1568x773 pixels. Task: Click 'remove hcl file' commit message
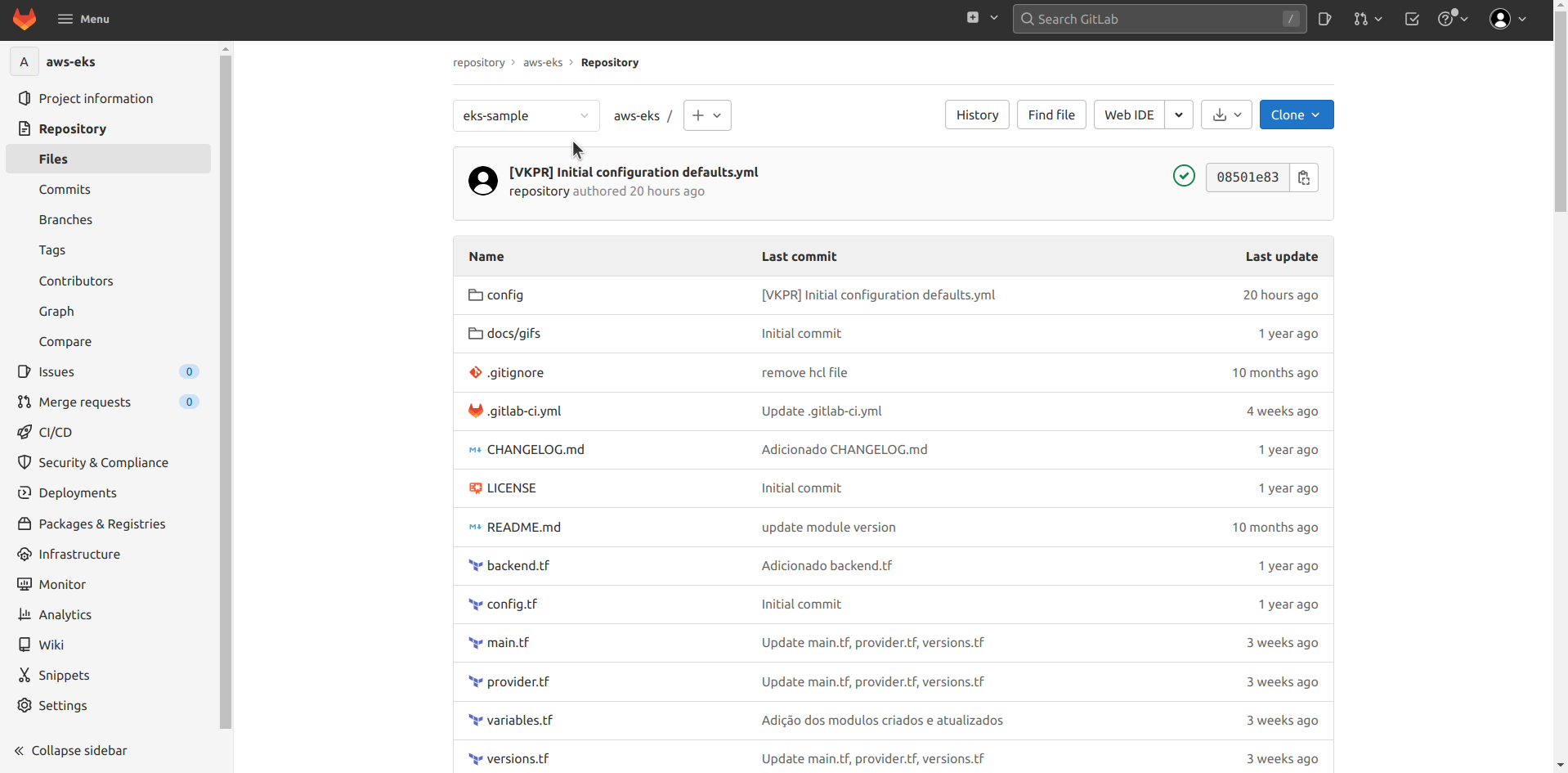804,372
